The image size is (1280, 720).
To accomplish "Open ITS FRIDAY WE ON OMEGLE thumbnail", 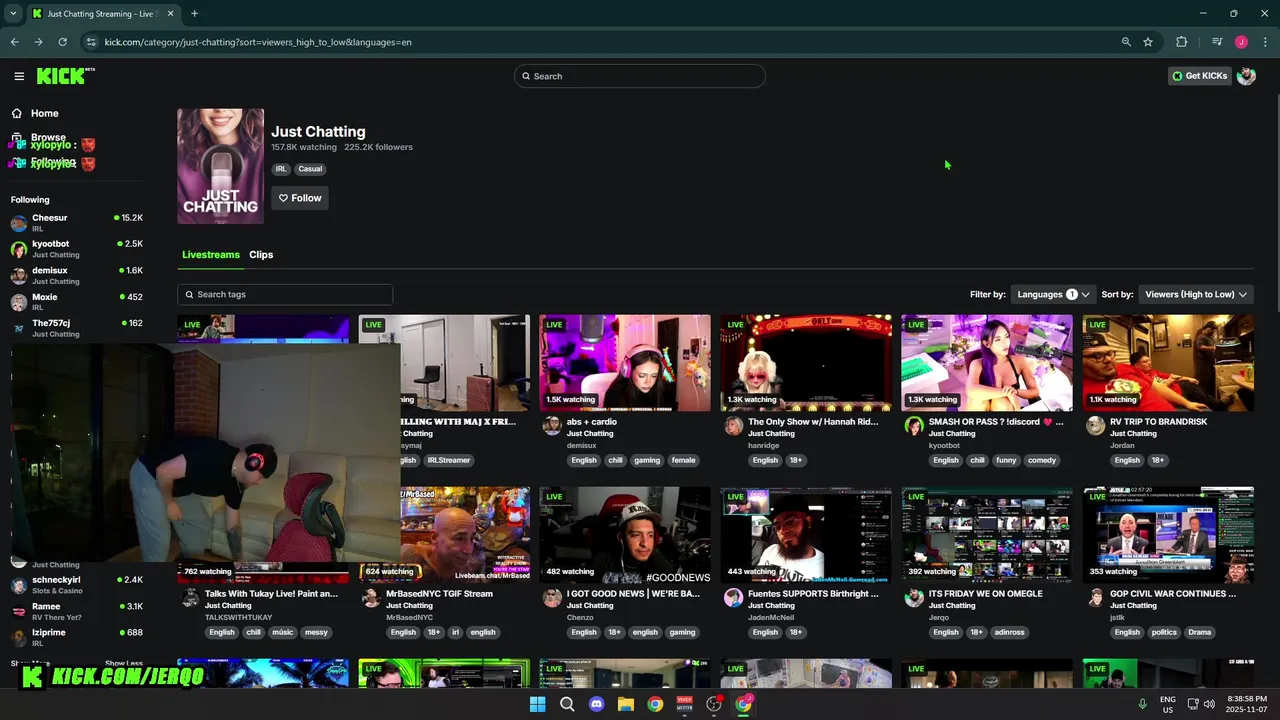I will point(987,535).
